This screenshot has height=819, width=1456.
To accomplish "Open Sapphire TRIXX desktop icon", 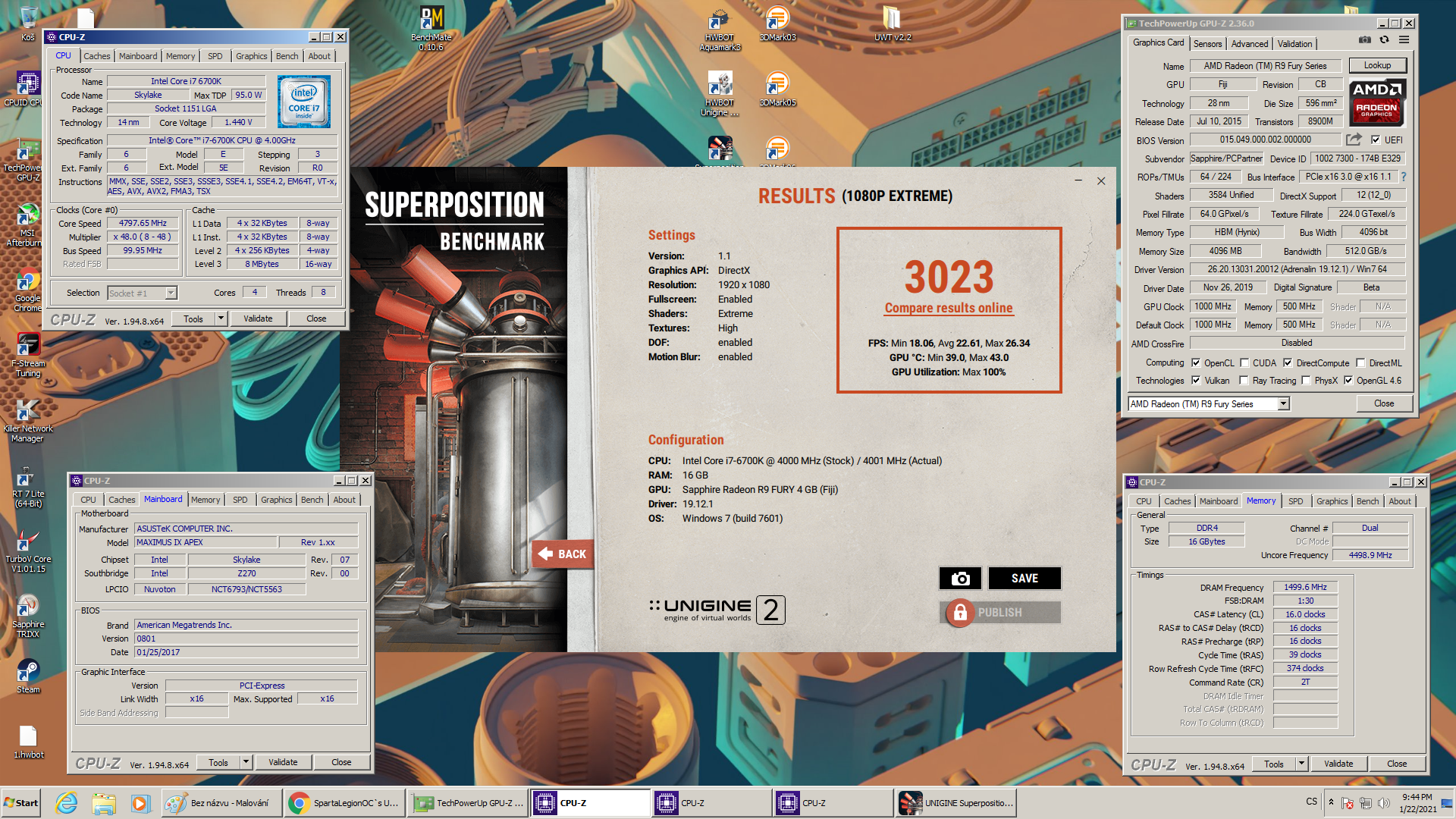I will (x=28, y=617).
